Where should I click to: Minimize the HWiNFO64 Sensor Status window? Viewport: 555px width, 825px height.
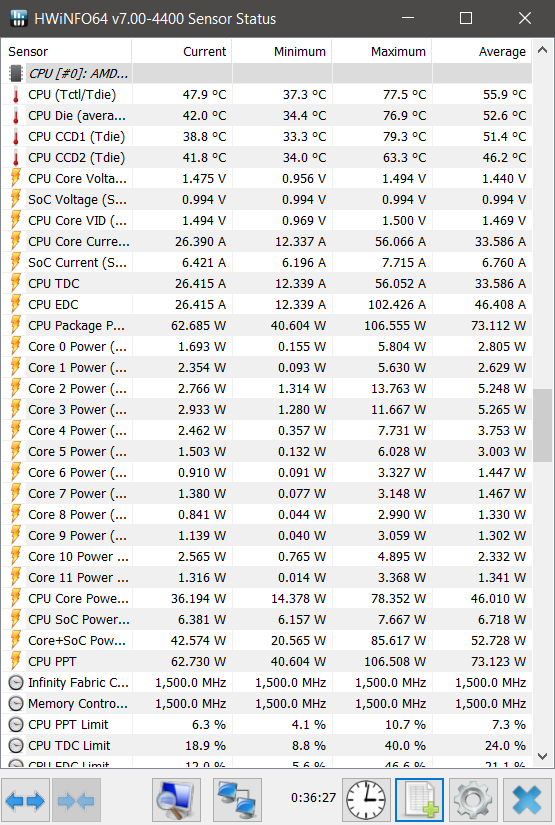tap(408, 18)
